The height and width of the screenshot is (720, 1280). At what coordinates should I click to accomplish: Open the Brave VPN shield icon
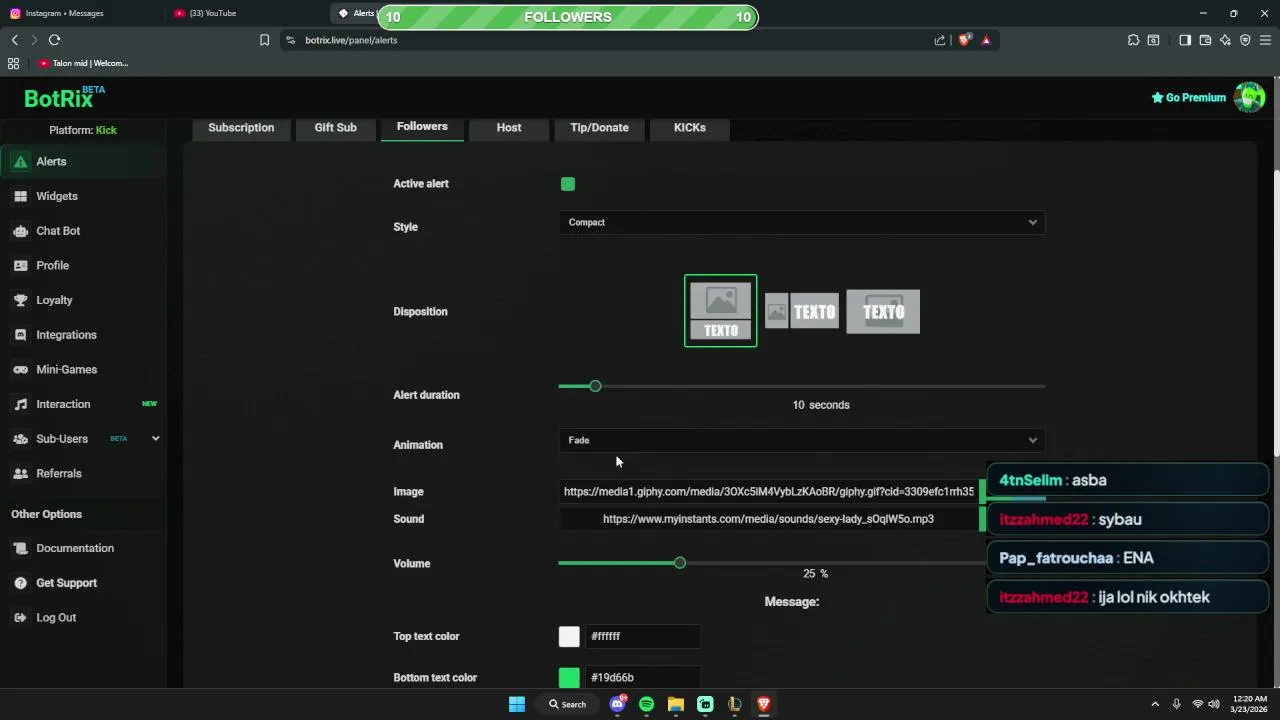[x=1245, y=40]
